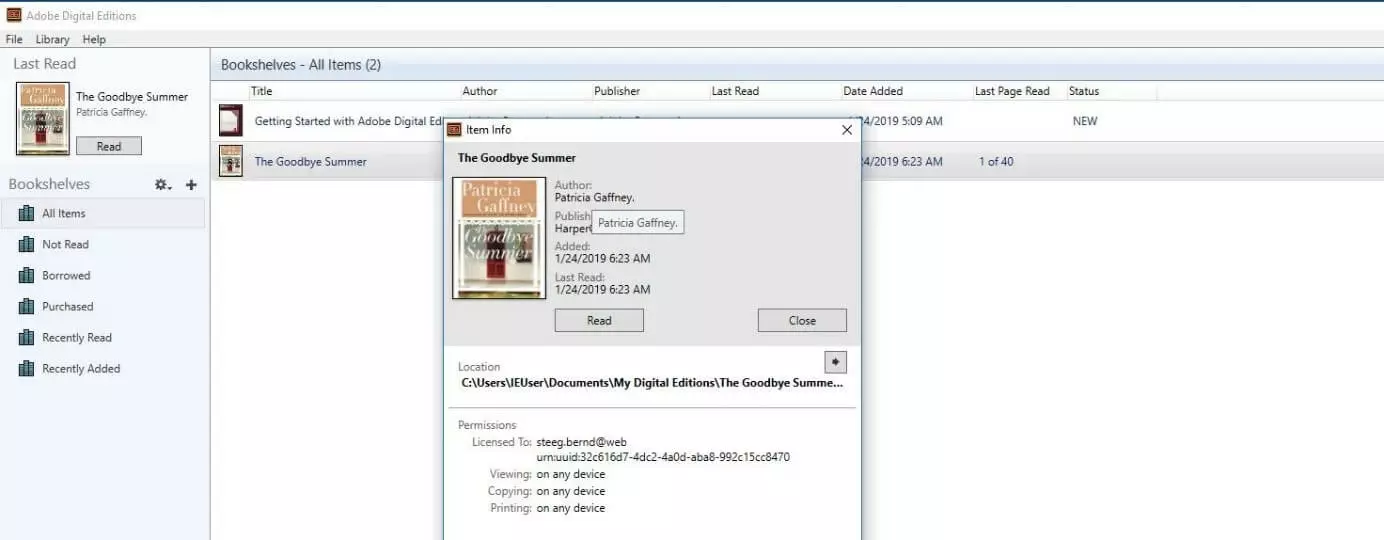The image size is (1384, 540).
Task: Click the NEW status of Getting Started
Action: point(1085,121)
